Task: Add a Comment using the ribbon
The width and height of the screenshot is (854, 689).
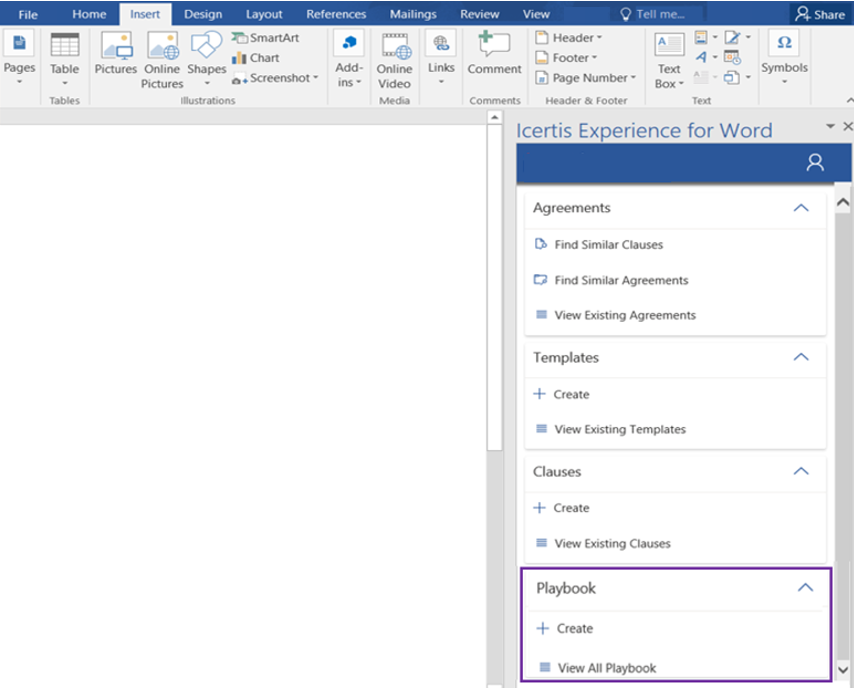Action: click(x=494, y=54)
